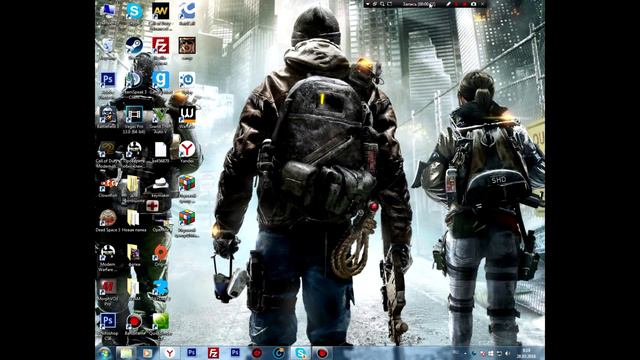Viewport: 640px width, 360px height.
Task: Open the Computer desktop shortcut
Action: [x=108, y=11]
